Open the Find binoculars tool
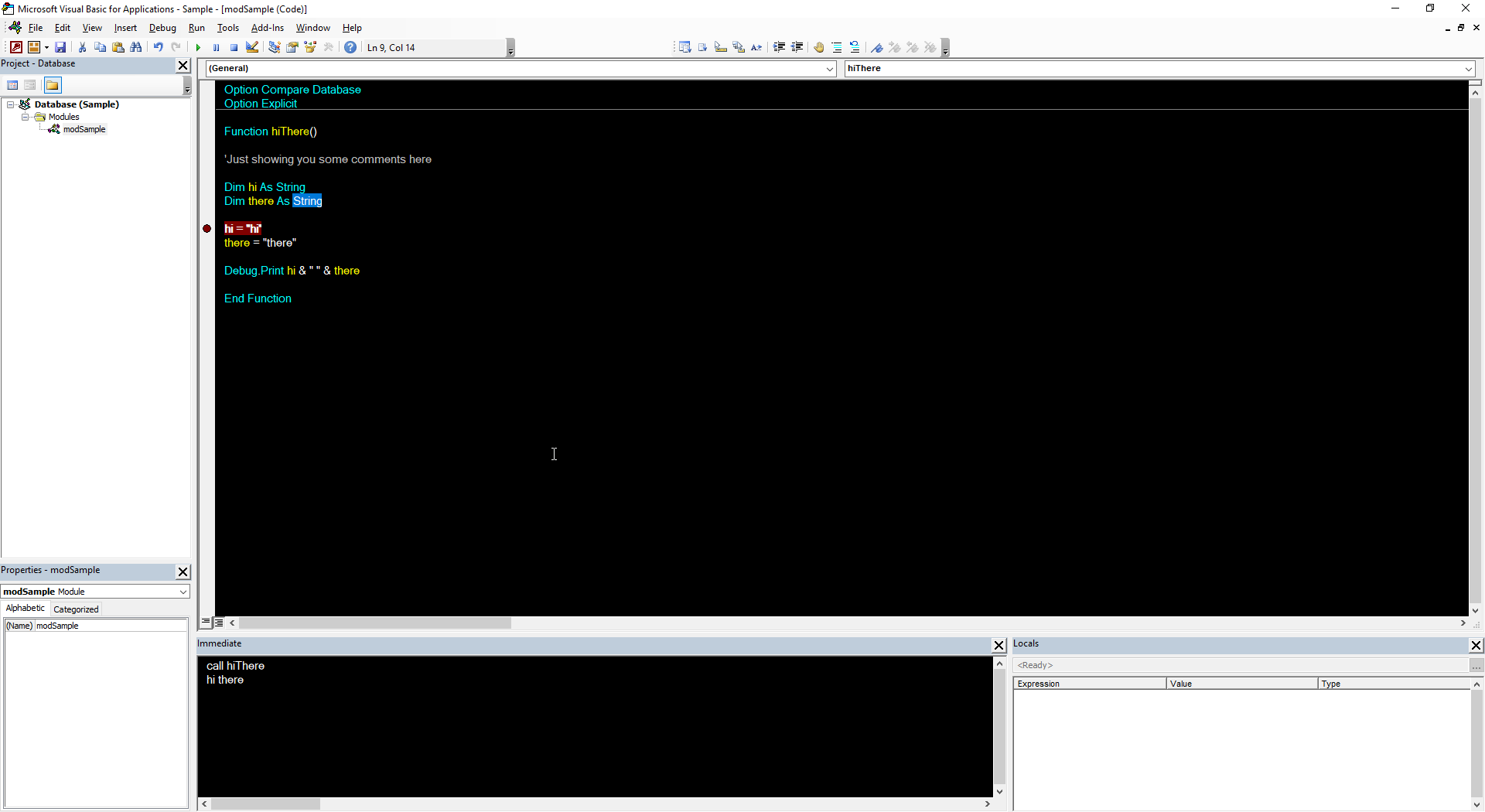 tap(136, 48)
